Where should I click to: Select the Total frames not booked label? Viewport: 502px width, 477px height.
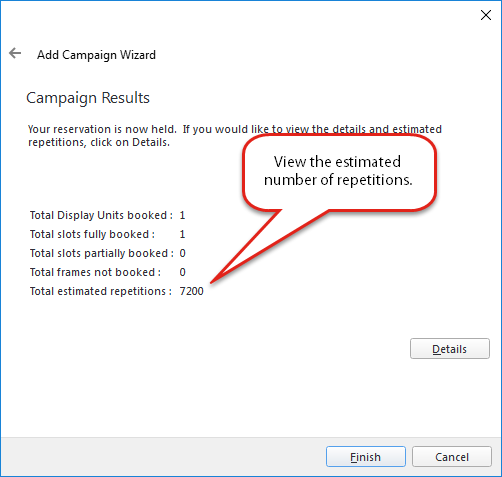[95, 272]
